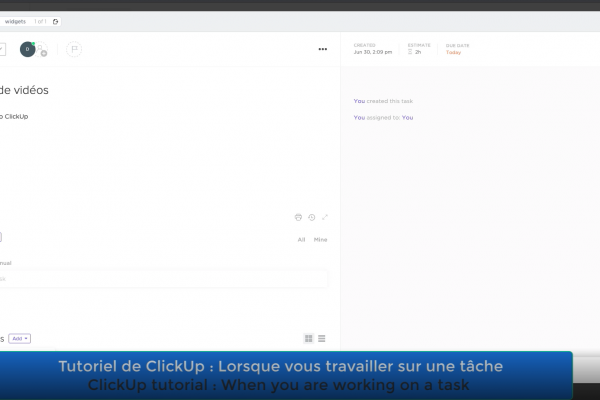Click the created date Jun 30, 2:09 pm
The height and width of the screenshot is (400, 600).
[373, 52]
